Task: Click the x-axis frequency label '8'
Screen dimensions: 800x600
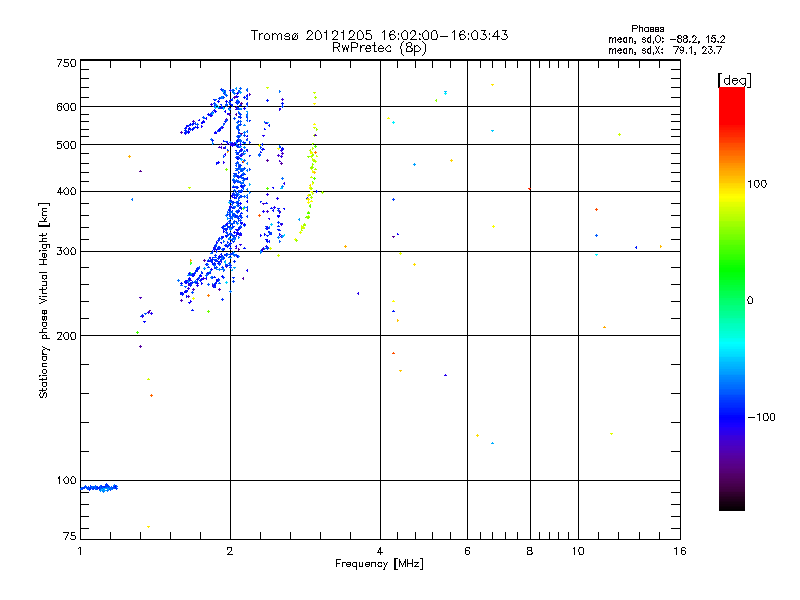Action: click(530, 551)
